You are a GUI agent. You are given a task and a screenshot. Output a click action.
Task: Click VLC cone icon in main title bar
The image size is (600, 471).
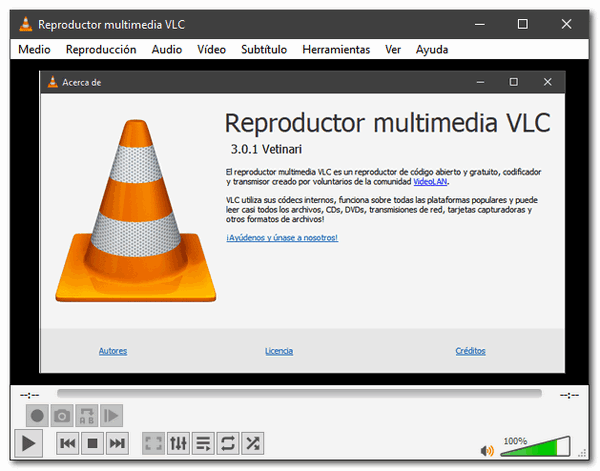click(26, 24)
